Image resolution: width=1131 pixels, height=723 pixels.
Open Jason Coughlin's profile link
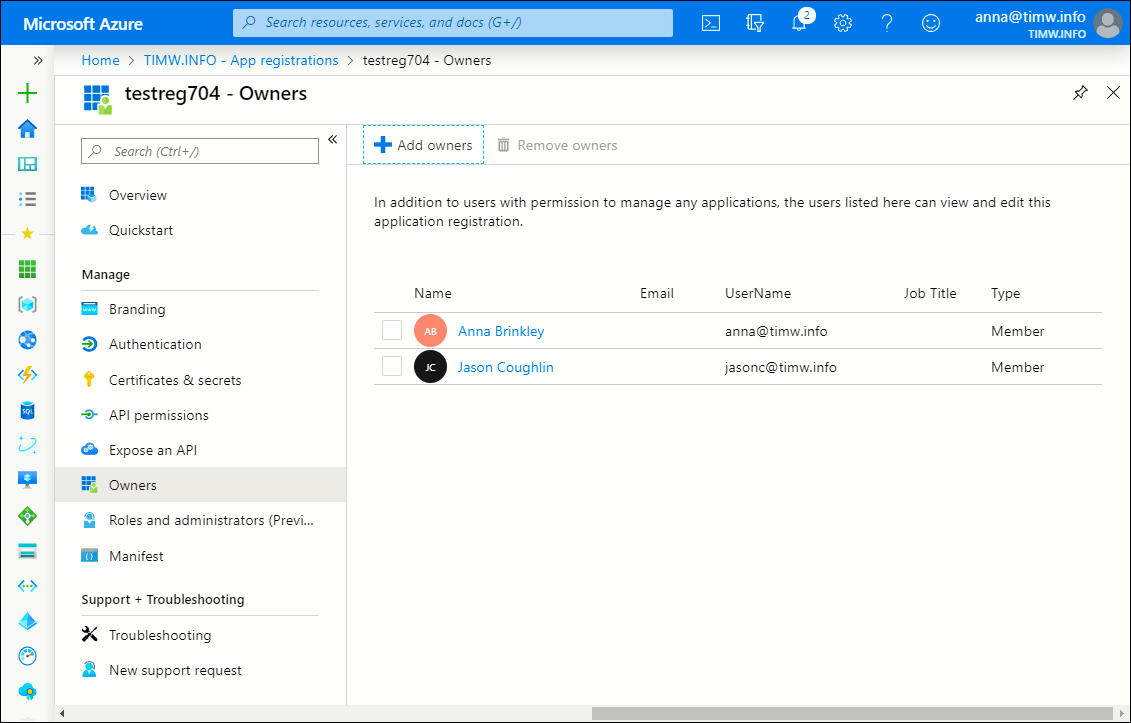(x=505, y=367)
